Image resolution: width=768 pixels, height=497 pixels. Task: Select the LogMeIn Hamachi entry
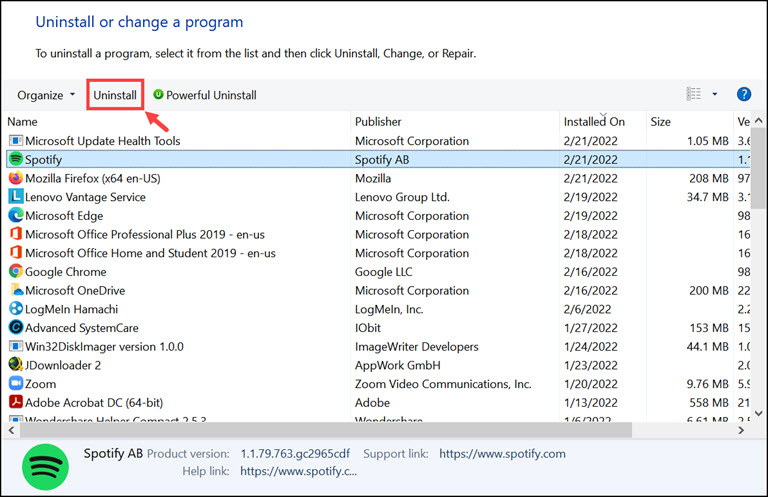pos(71,309)
